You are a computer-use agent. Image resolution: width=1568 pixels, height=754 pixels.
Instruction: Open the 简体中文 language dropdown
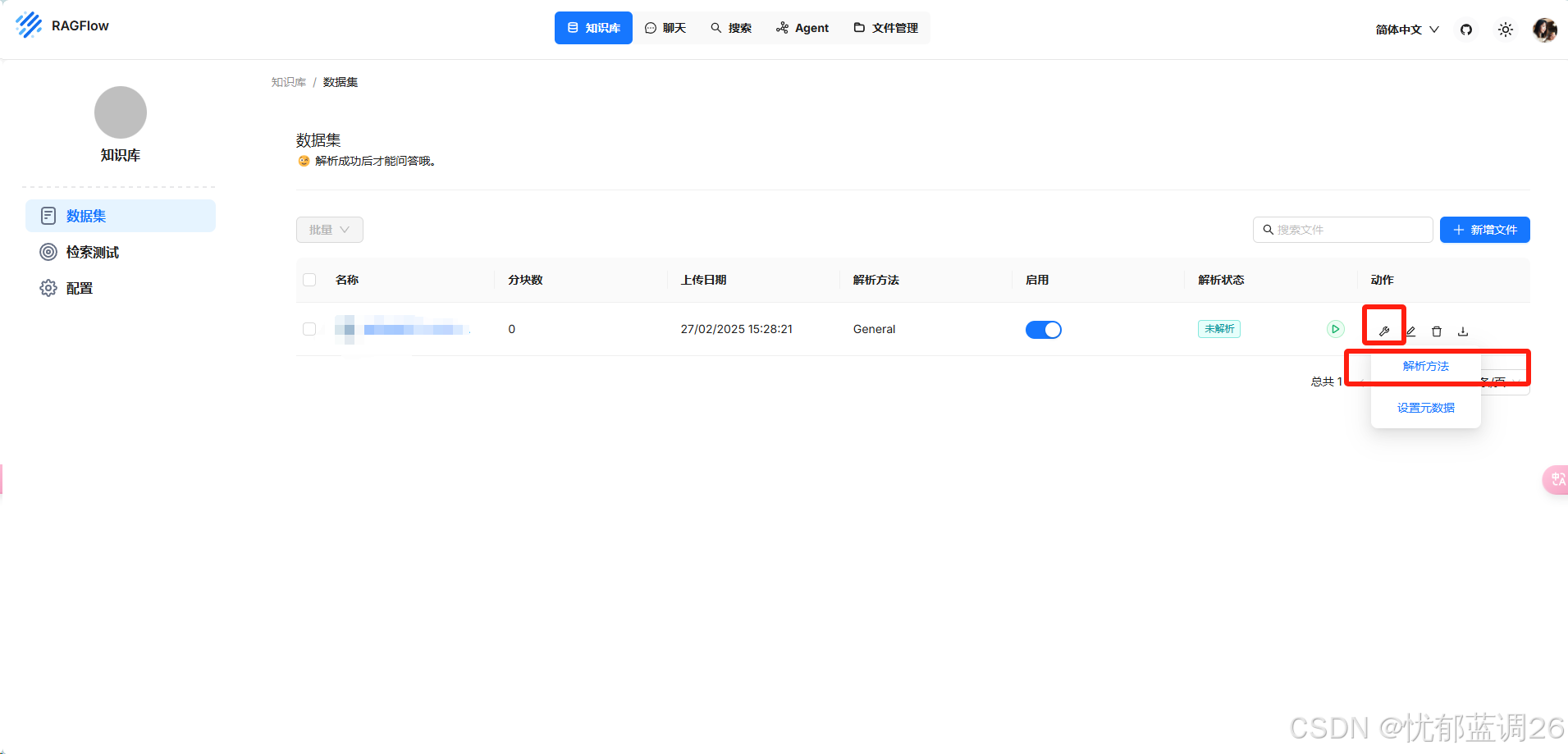pos(1407,30)
